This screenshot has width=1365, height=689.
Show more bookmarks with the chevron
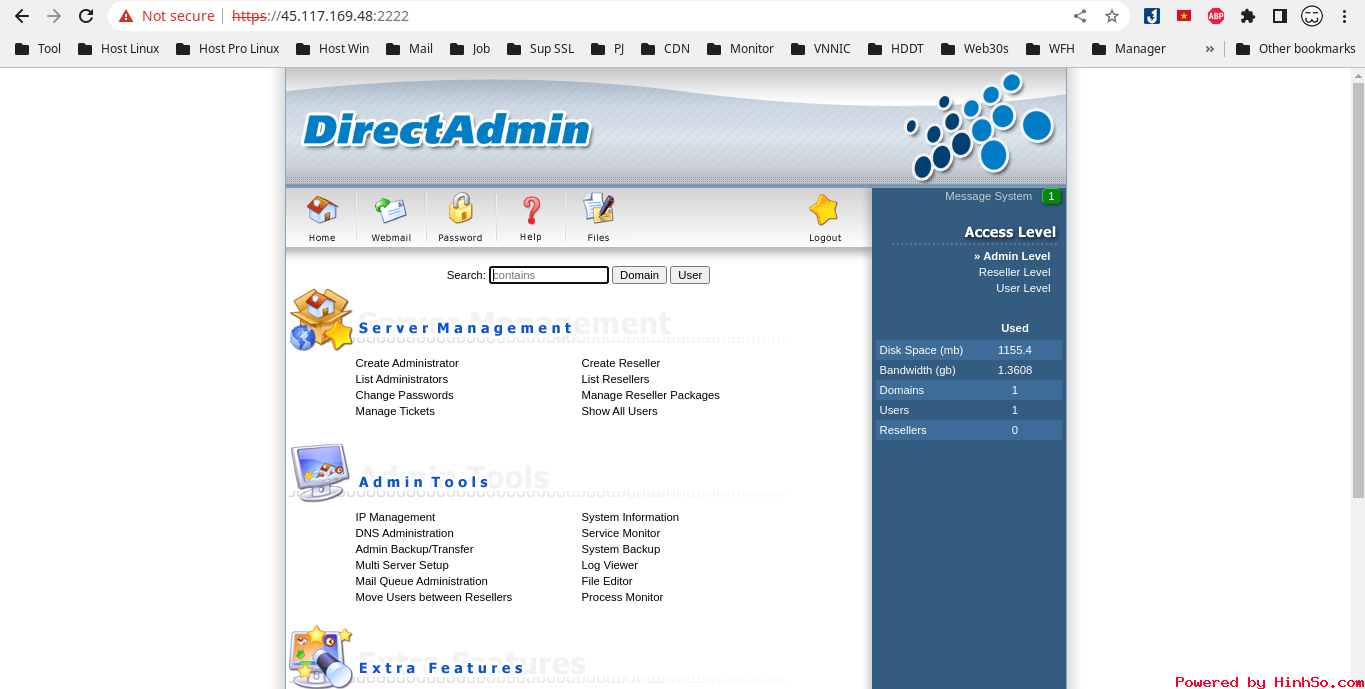1210,48
